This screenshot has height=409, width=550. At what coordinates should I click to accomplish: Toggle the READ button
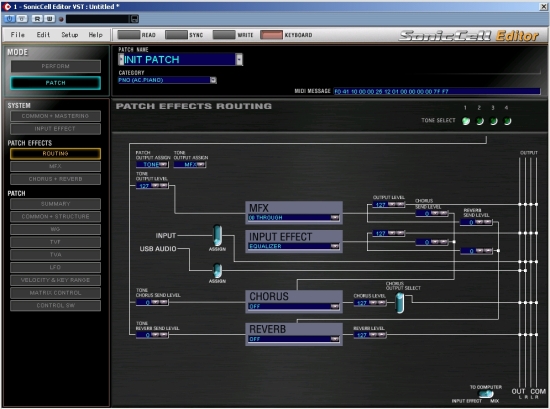point(129,35)
